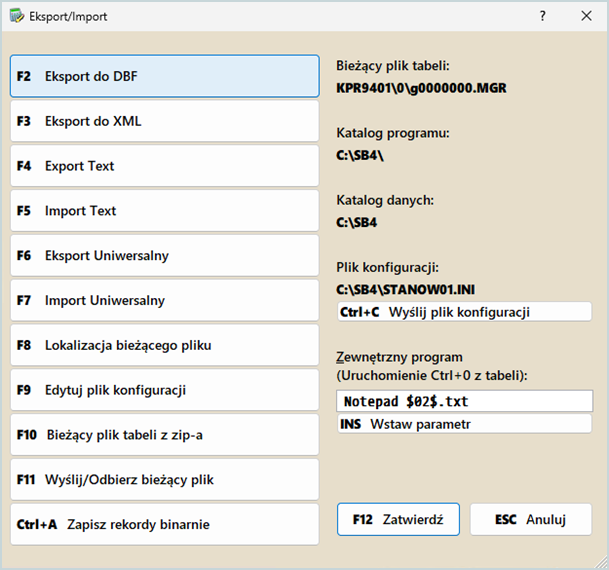Click the C:\SB4\STANOW01.INI configuration path text
This screenshot has width=609, height=570.
[400, 290]
